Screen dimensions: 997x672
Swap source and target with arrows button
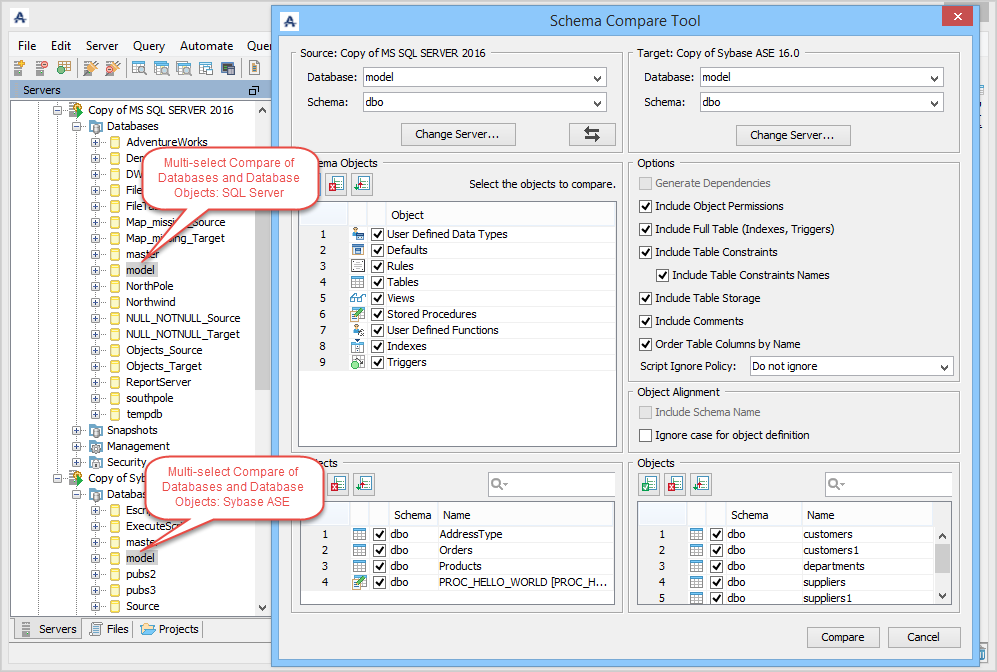[592, 134]
